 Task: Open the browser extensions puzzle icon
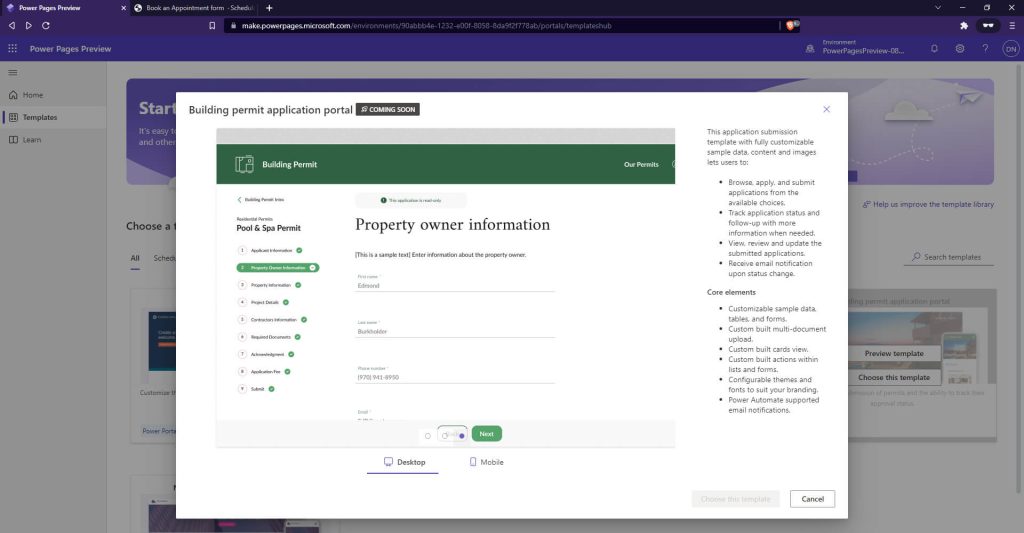(964, 25)
